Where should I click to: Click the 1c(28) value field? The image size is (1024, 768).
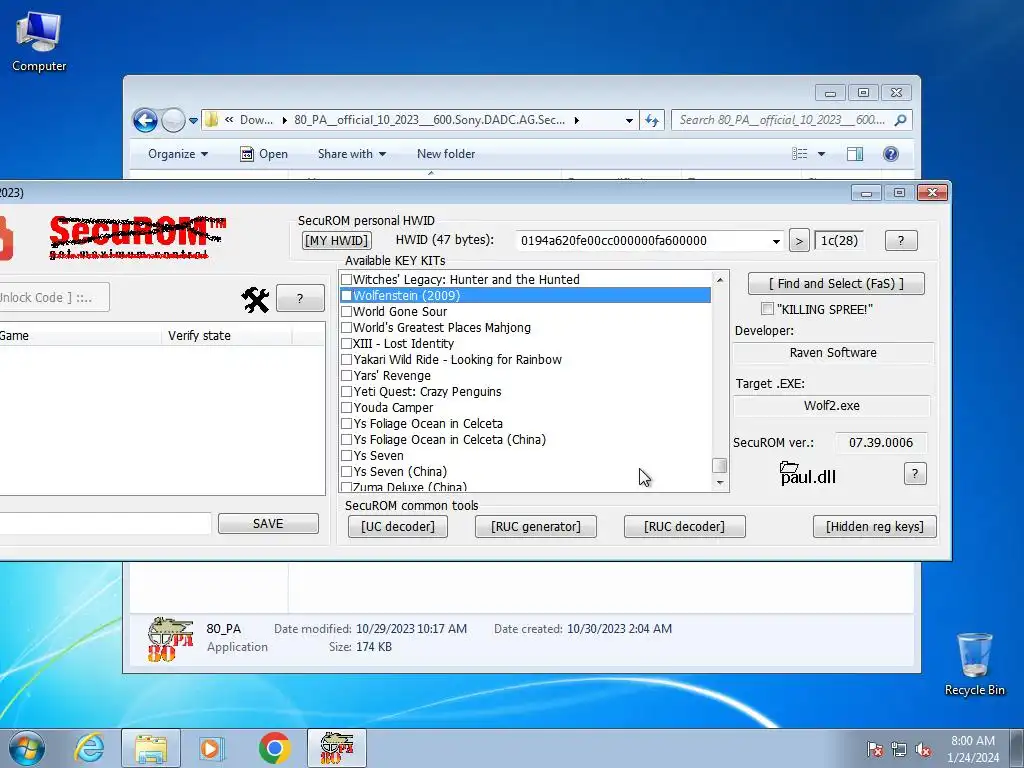click(x=839, y=240)
